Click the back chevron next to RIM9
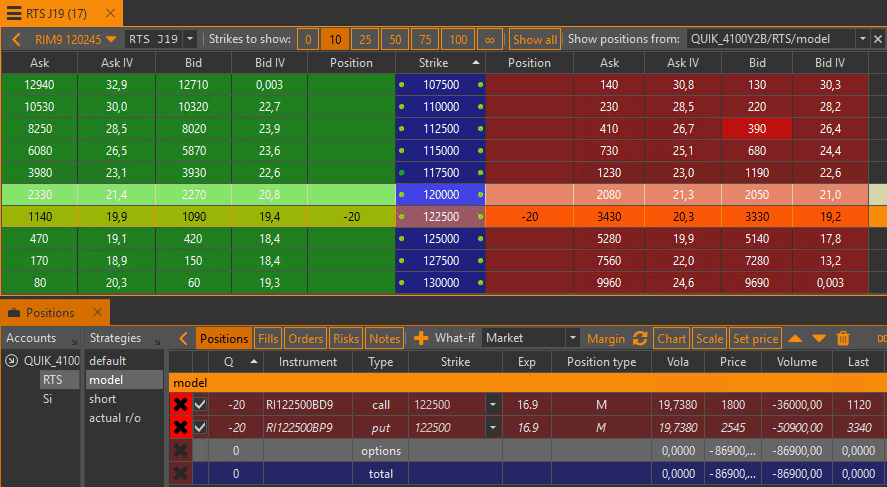The height and width of the screenshot is (487, 887). (17, 40)
